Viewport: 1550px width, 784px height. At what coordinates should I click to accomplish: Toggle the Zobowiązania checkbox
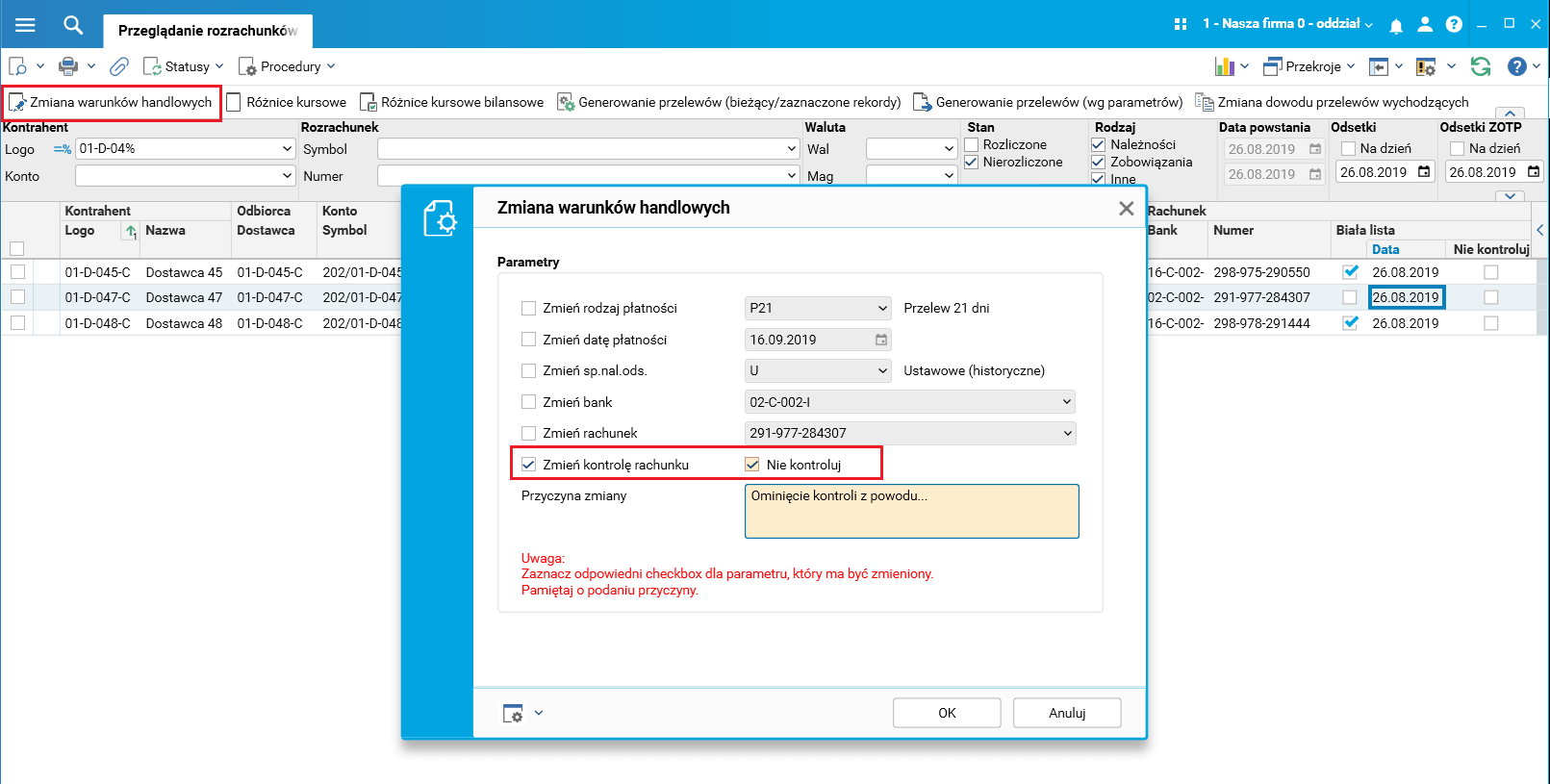(x=1099, y=162)
